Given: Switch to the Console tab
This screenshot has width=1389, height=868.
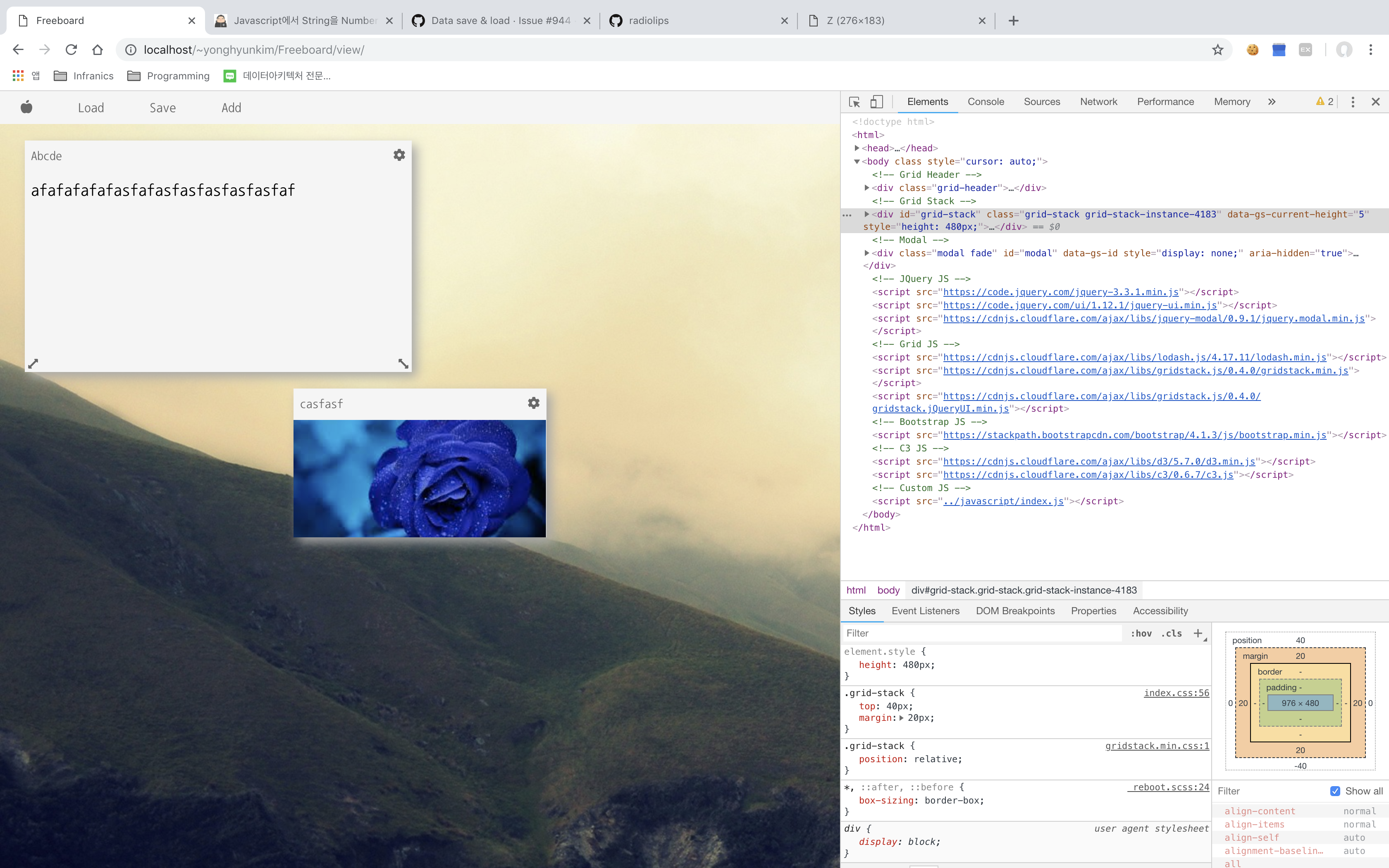Looking at the screenshot, I should 986,102.
